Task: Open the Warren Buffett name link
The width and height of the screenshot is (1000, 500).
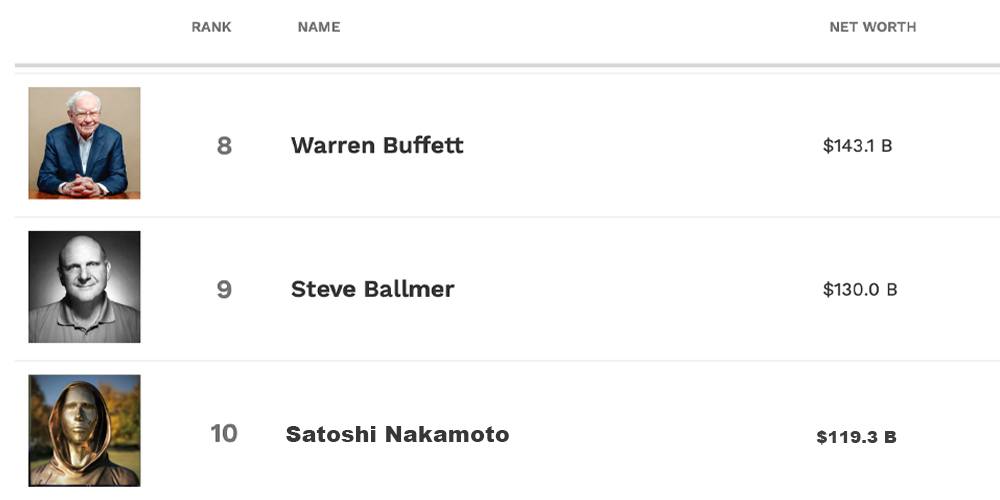Action: pos(377,145)
